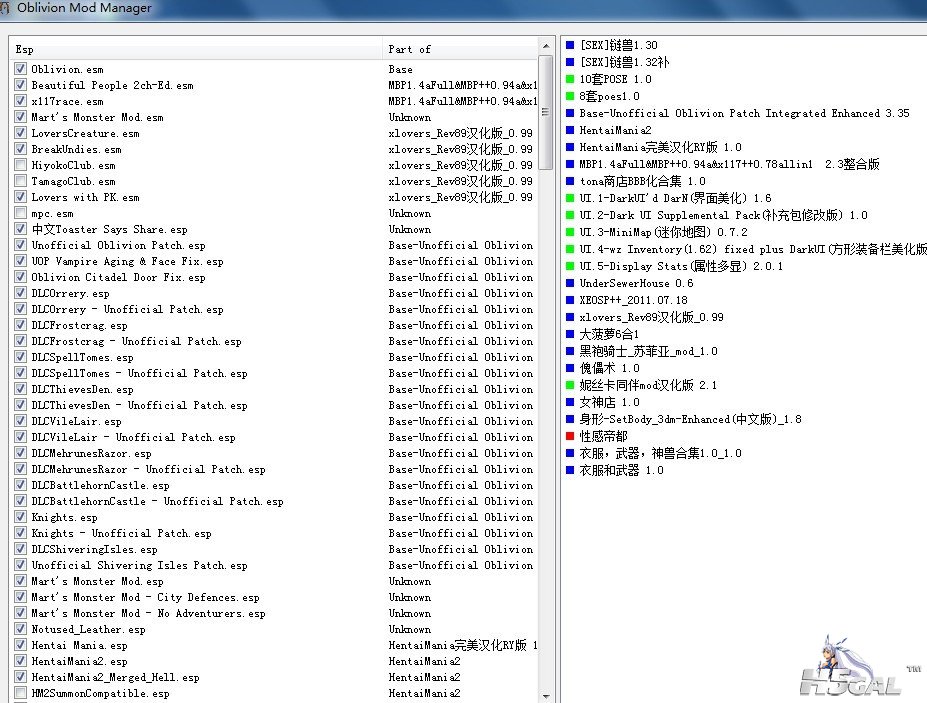Select MBP1.4aFull 2.3整合版 mod entry
Viewport: 927px width, 703px height.
click(729, 164)
